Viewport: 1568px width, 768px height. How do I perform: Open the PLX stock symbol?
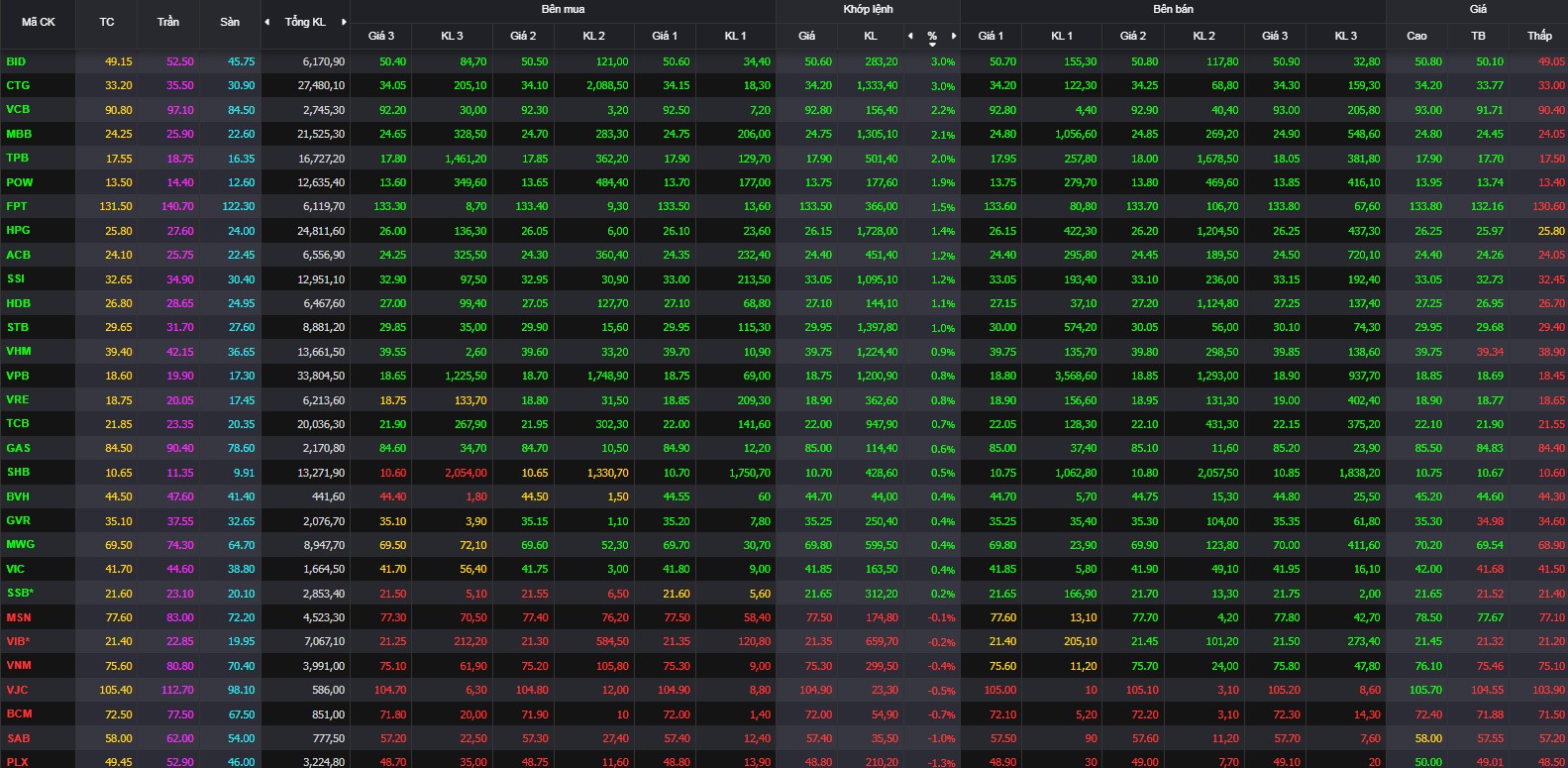coord(17,762)
